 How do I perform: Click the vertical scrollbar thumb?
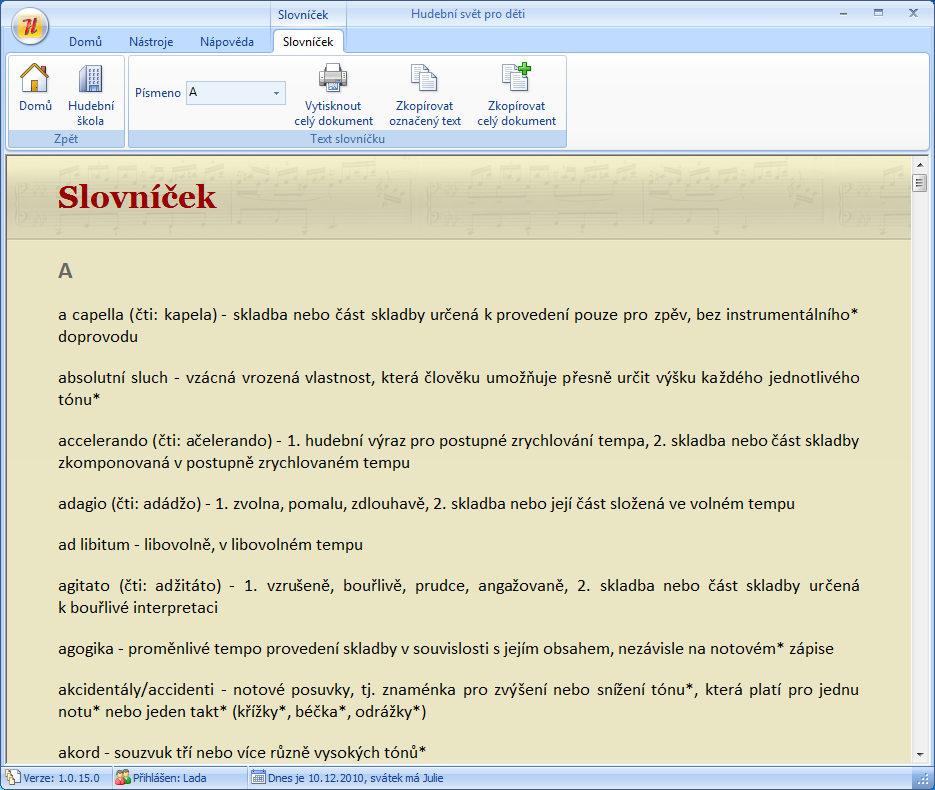point(919,183)
